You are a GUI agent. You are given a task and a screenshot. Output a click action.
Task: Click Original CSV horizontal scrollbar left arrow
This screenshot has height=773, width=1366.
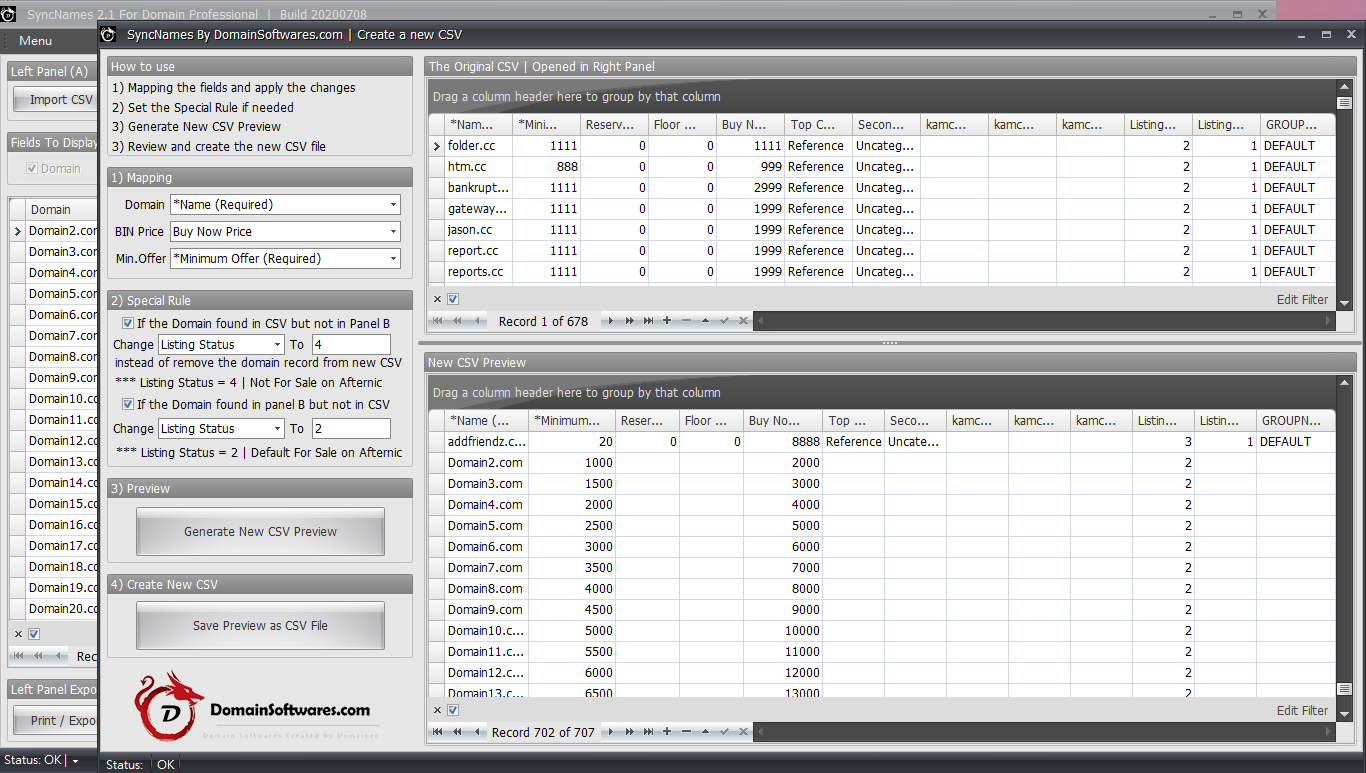[759, 321]
